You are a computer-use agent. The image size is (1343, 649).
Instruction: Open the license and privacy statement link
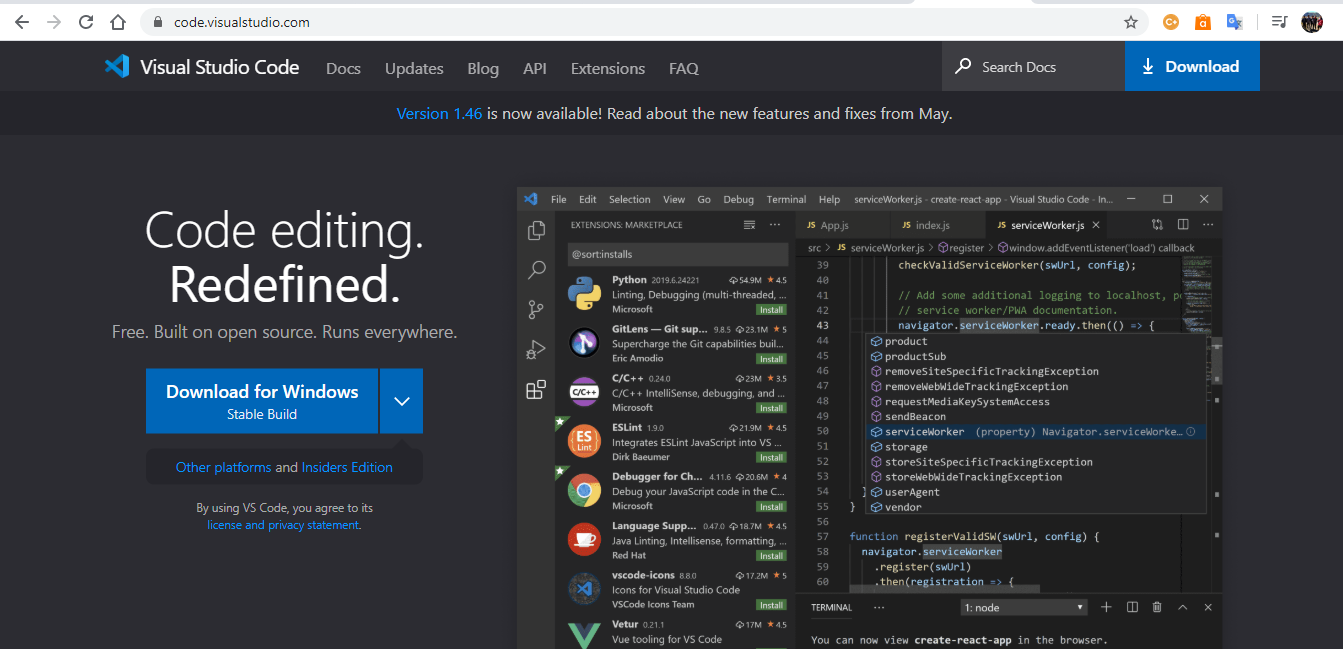point(283,525)
